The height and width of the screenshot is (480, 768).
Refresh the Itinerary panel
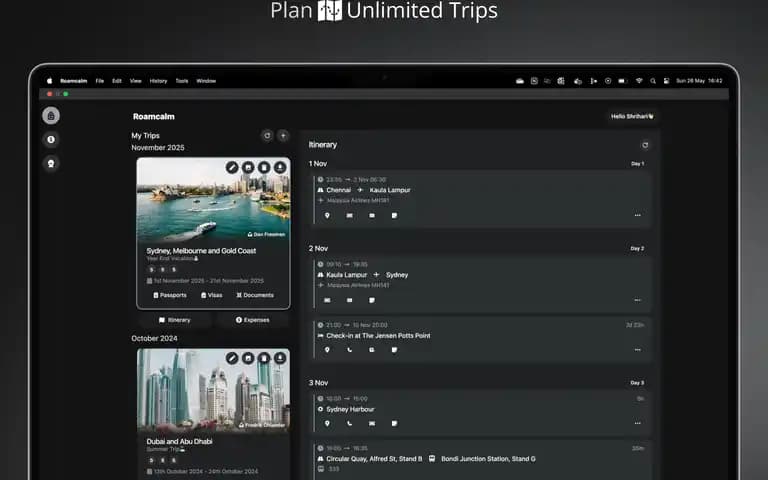(x=645, y=145)
